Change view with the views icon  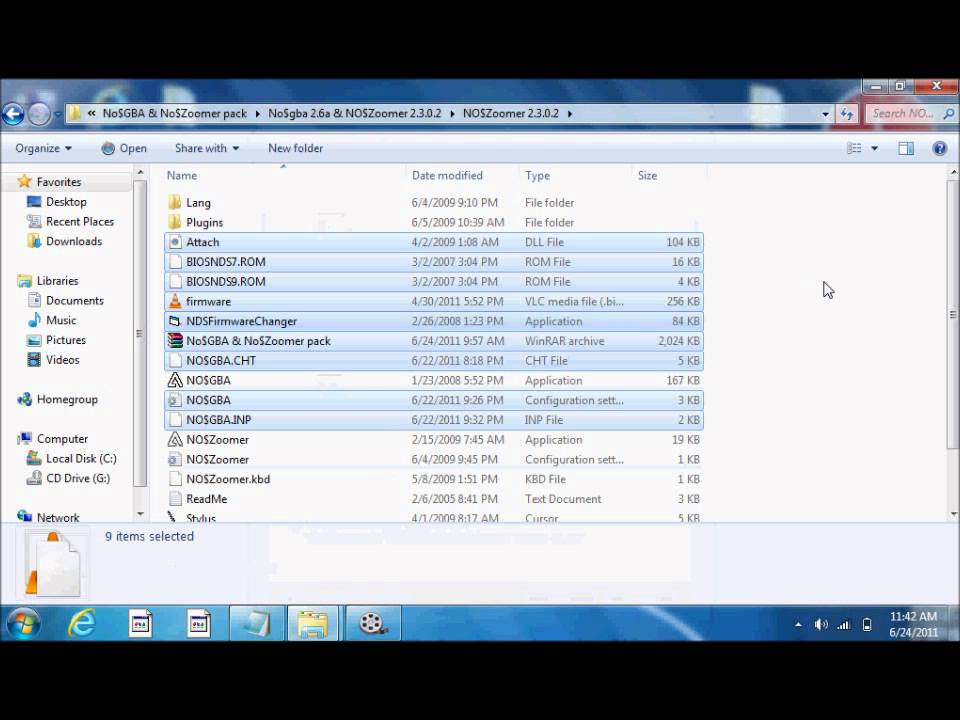pos(854,148)
